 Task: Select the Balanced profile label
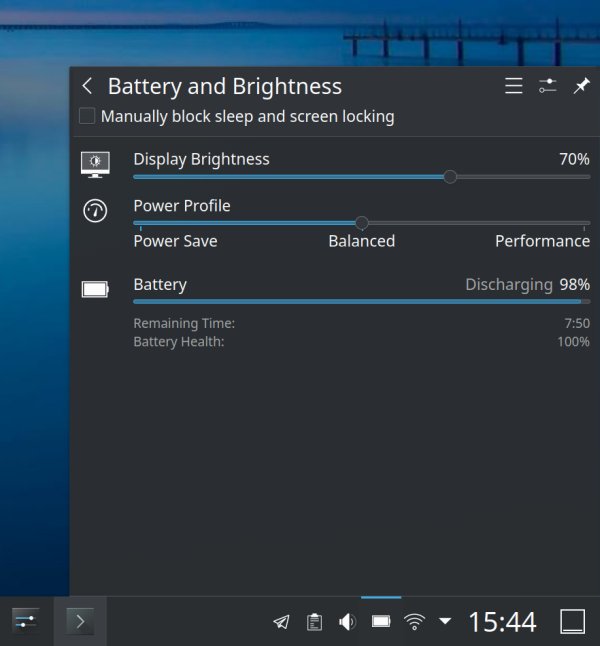point(361,241)
